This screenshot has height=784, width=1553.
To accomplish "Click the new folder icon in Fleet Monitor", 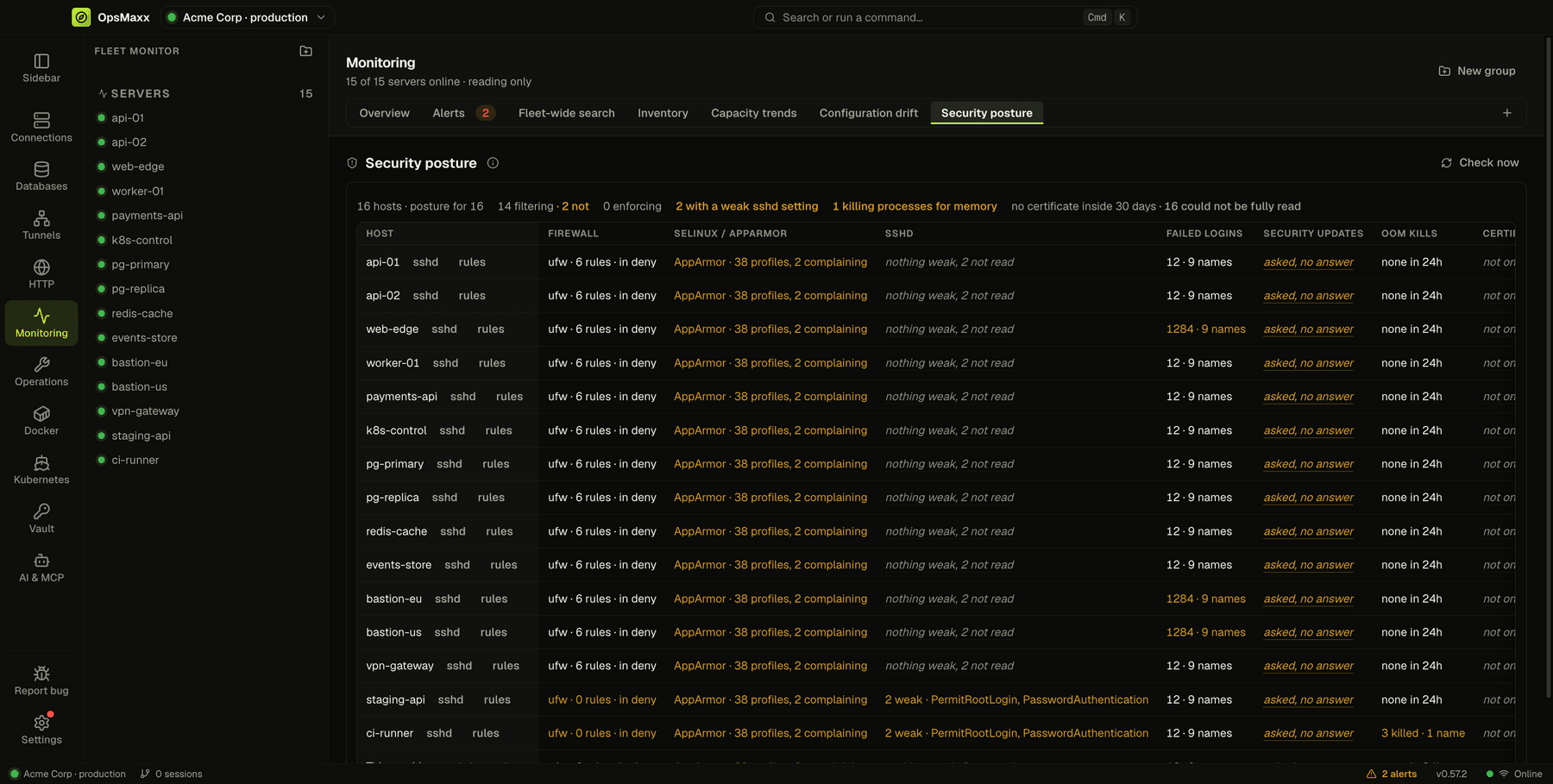I will [305, 51].
